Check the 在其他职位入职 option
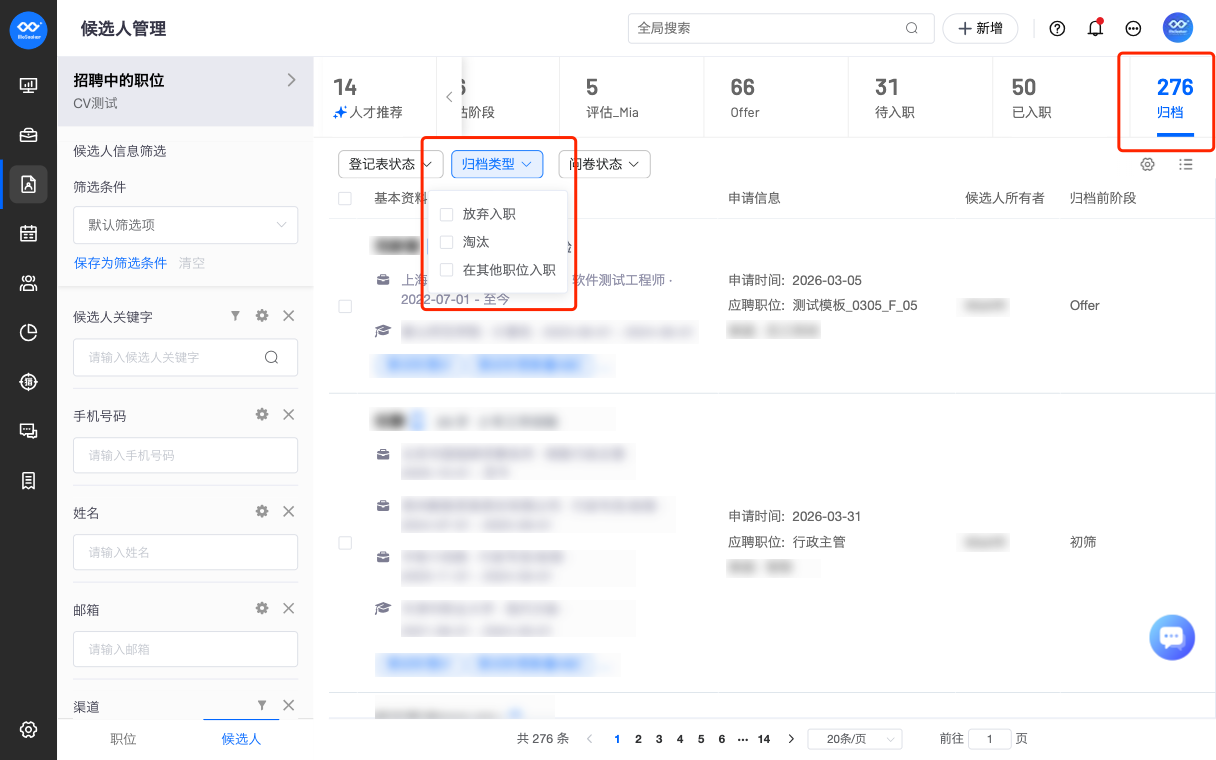 [447, 270]
